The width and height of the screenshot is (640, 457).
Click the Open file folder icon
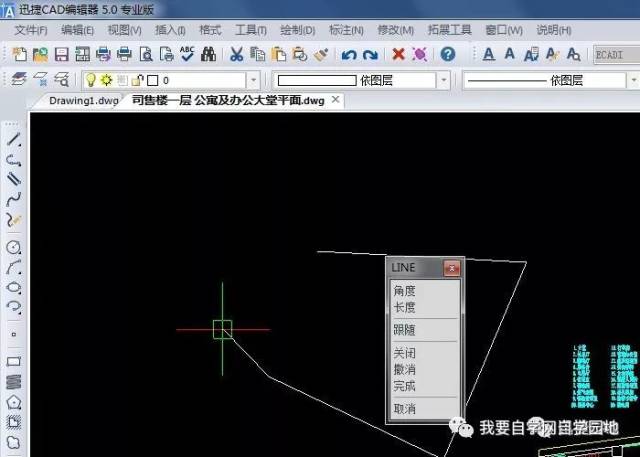point(40,54)
